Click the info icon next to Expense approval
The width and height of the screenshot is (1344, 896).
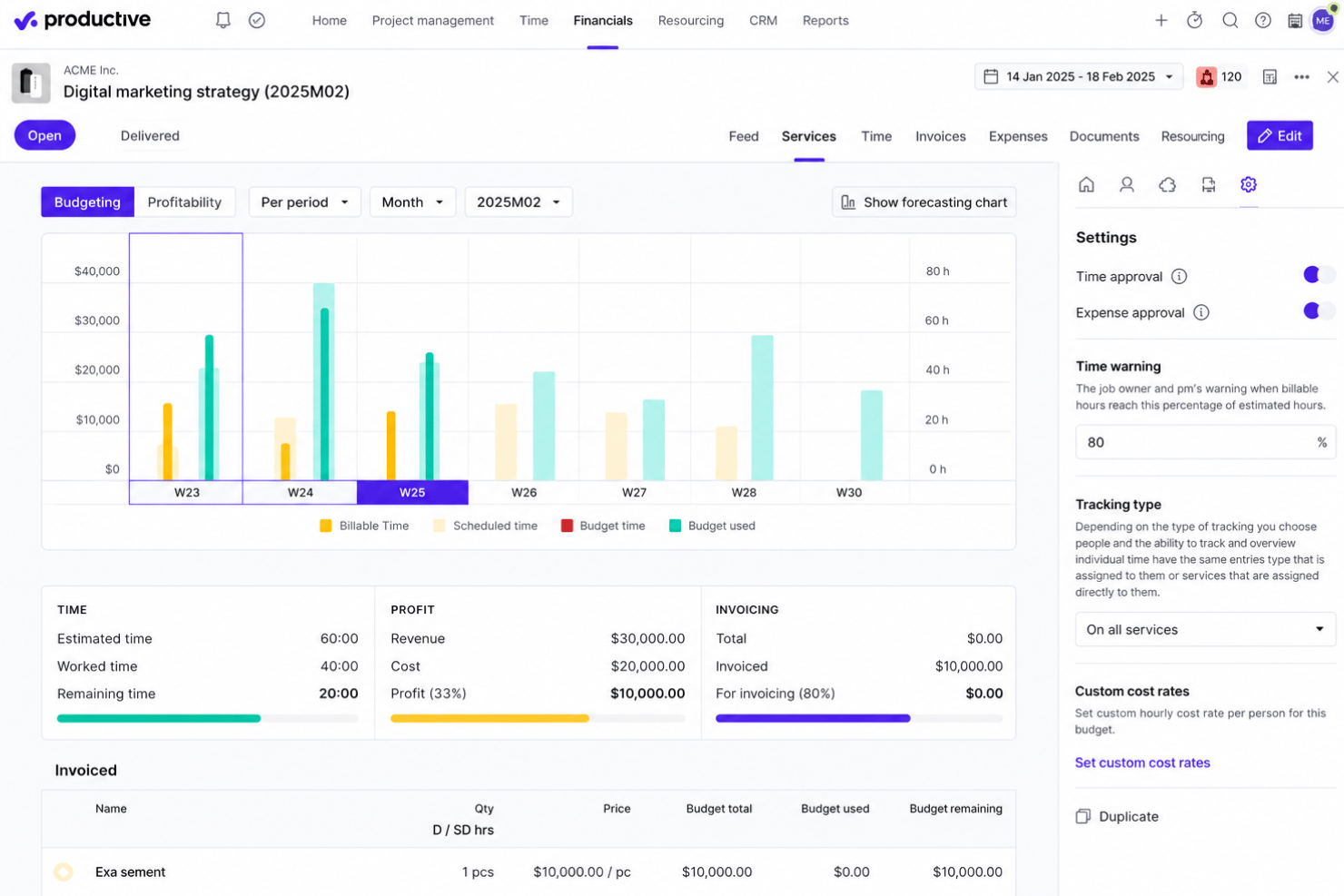(1201, 312)
